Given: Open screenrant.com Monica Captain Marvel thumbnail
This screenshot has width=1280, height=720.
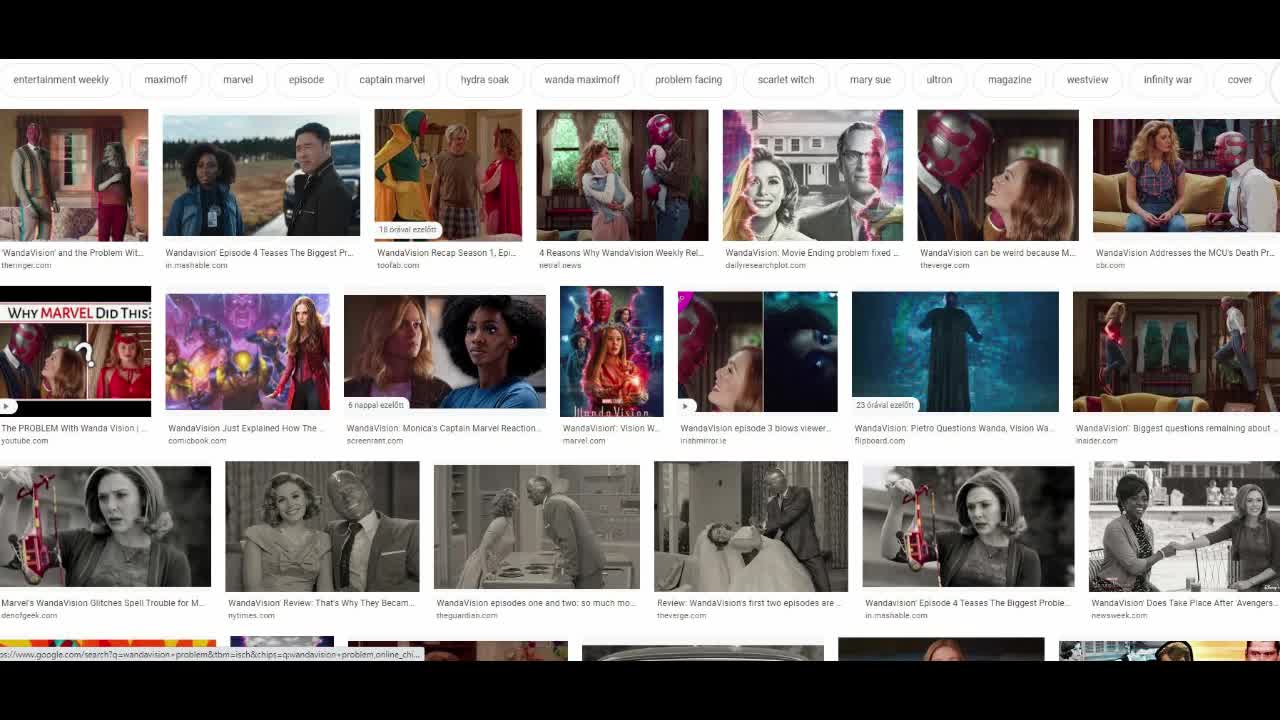Looking at the screenshot, I should 445,351.
